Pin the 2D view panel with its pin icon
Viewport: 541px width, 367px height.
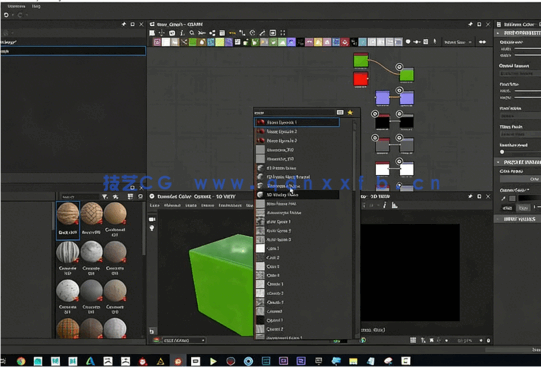470,196
